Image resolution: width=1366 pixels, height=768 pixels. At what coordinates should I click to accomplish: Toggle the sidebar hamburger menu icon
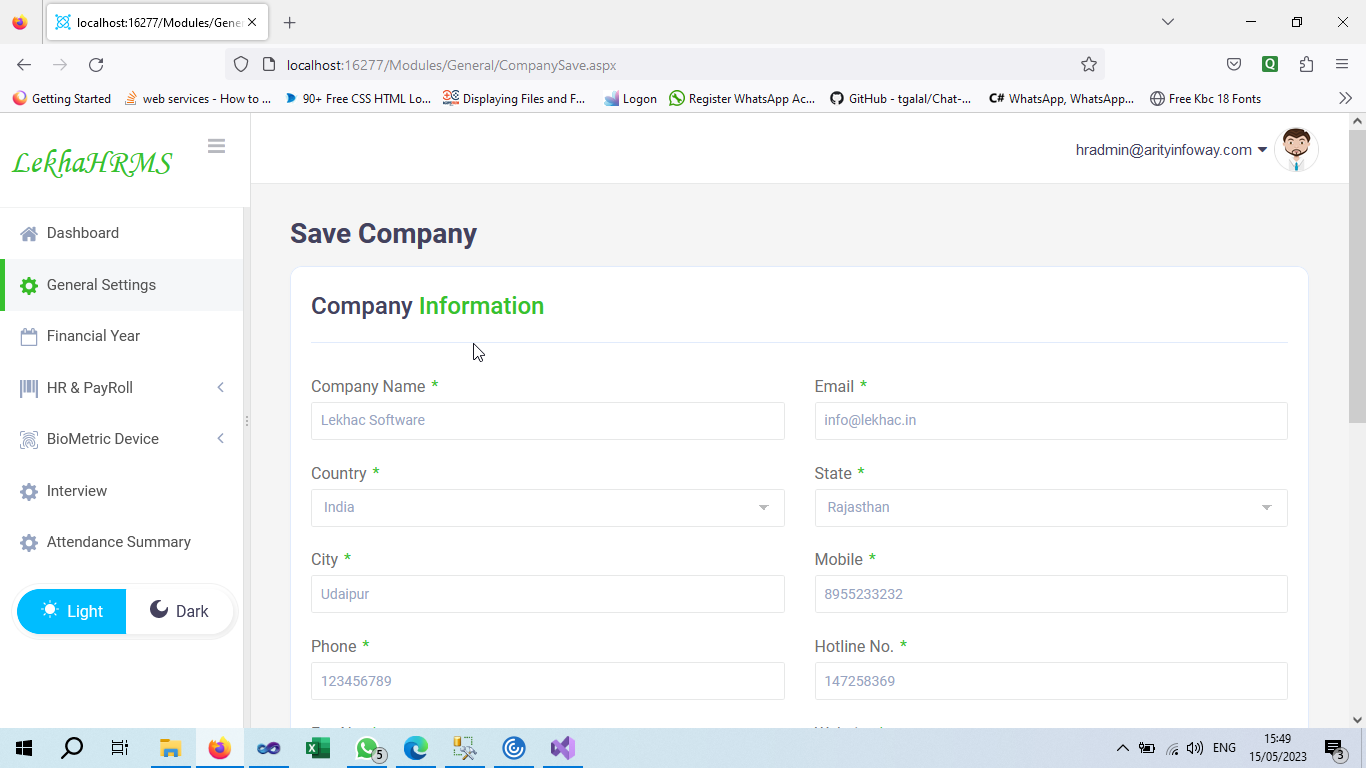click(x=216, y=146)
